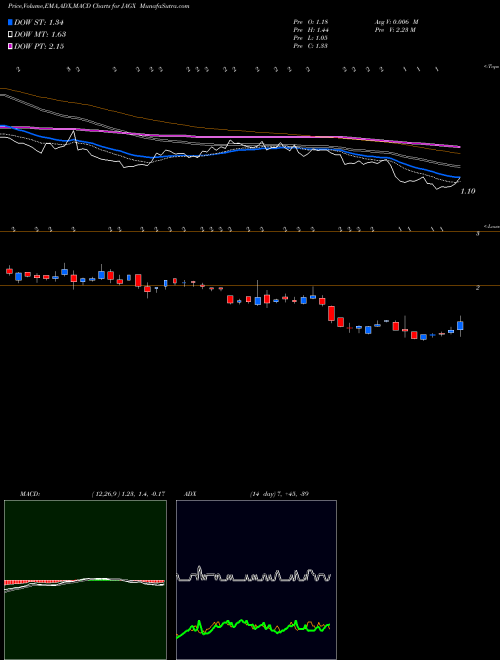The height and width of the screenshot is (660, 500).
Task: Click the MACD panel title label
Action: (x=29, y=494)
